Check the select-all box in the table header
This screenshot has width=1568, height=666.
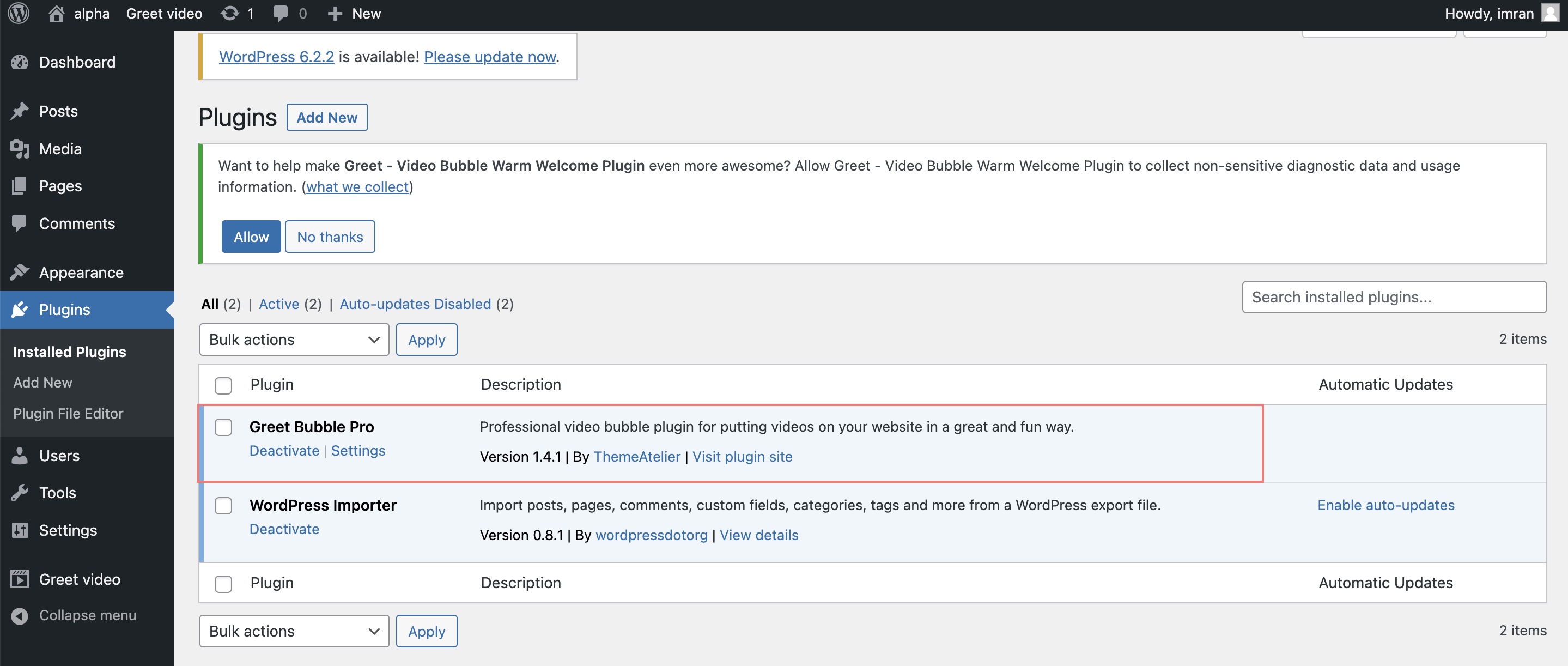[223, 385]
